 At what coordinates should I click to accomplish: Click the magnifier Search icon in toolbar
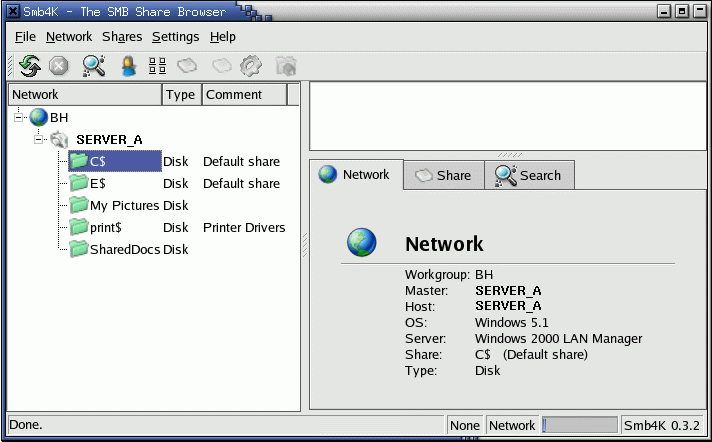pyautogui.click(x=94, y=66)
